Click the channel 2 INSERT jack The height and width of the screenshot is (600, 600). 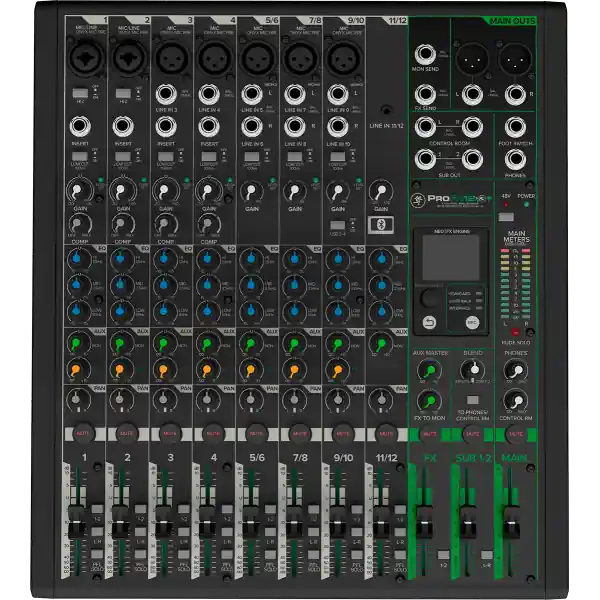point(123,126)
